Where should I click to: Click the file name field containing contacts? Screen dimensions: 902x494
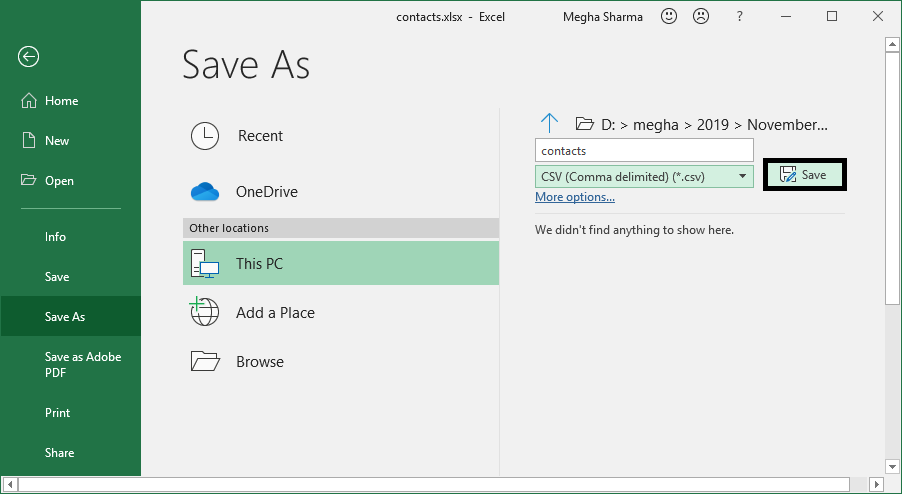[644, 151]
